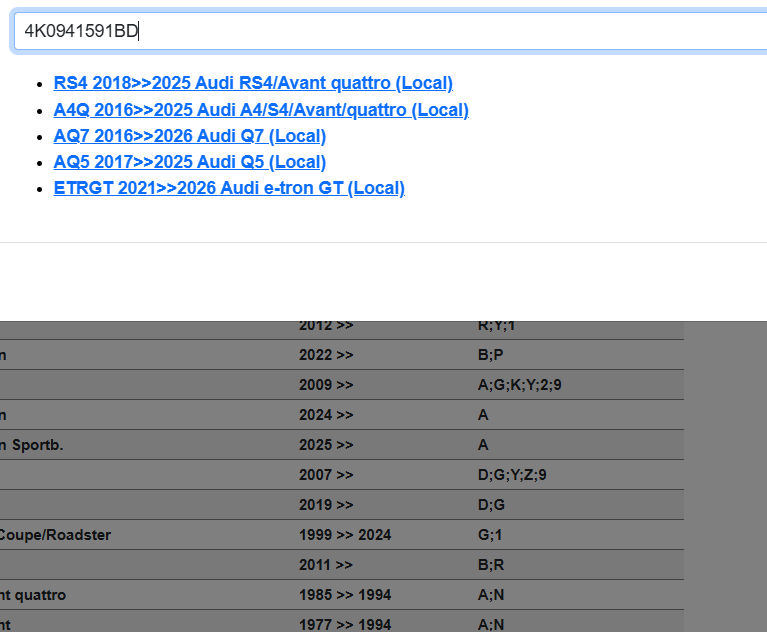Click the model cell ending in Sportb.
Image resolution: width=767 pixels, height=632 pixels.
tap(32, 445)
